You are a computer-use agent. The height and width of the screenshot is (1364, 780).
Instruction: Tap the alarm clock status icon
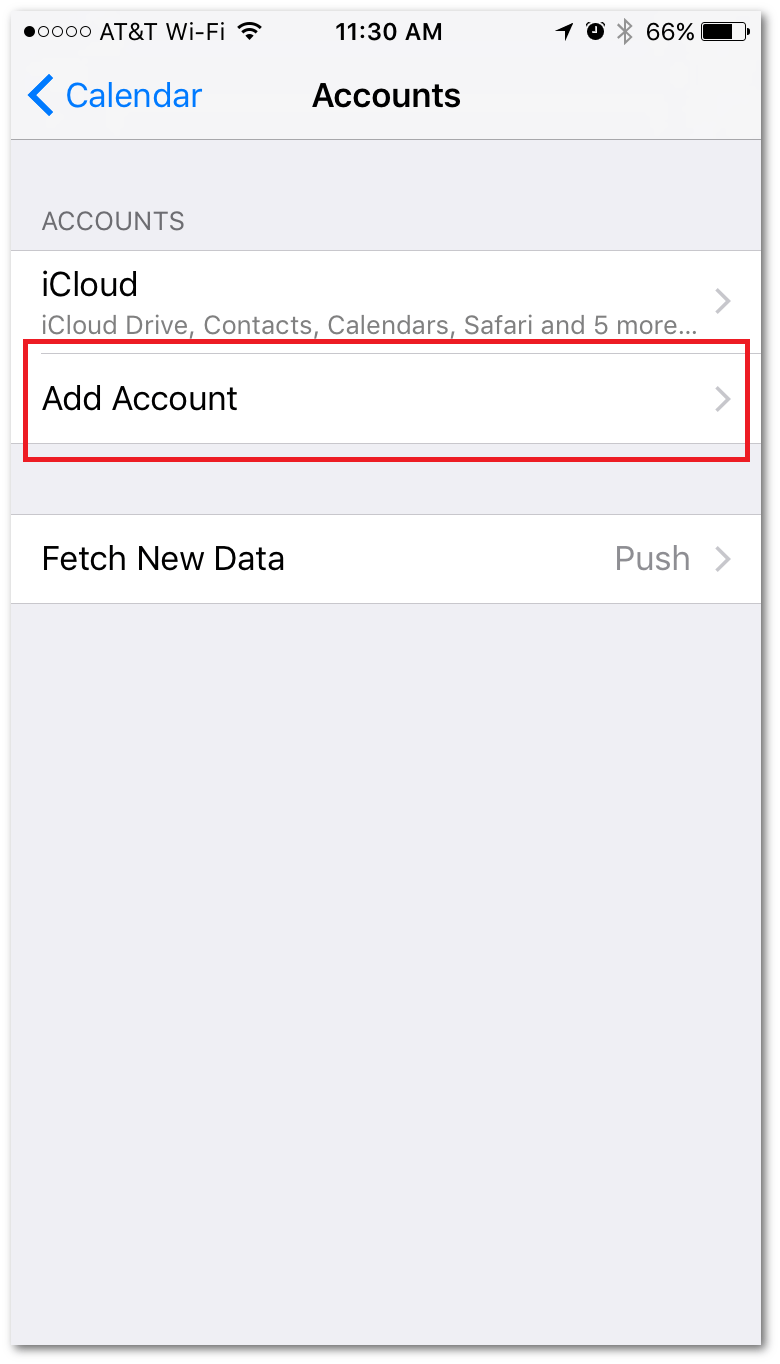coord(595,32)
